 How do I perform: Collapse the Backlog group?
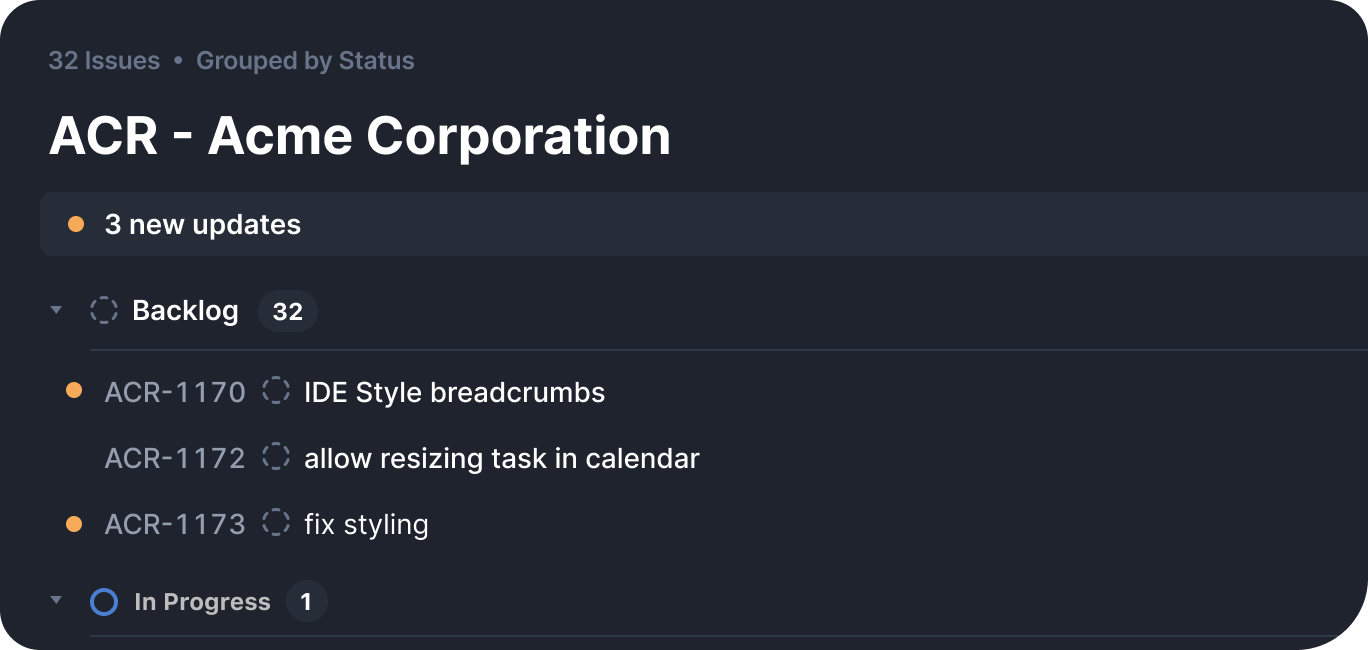tap(57, 311)
